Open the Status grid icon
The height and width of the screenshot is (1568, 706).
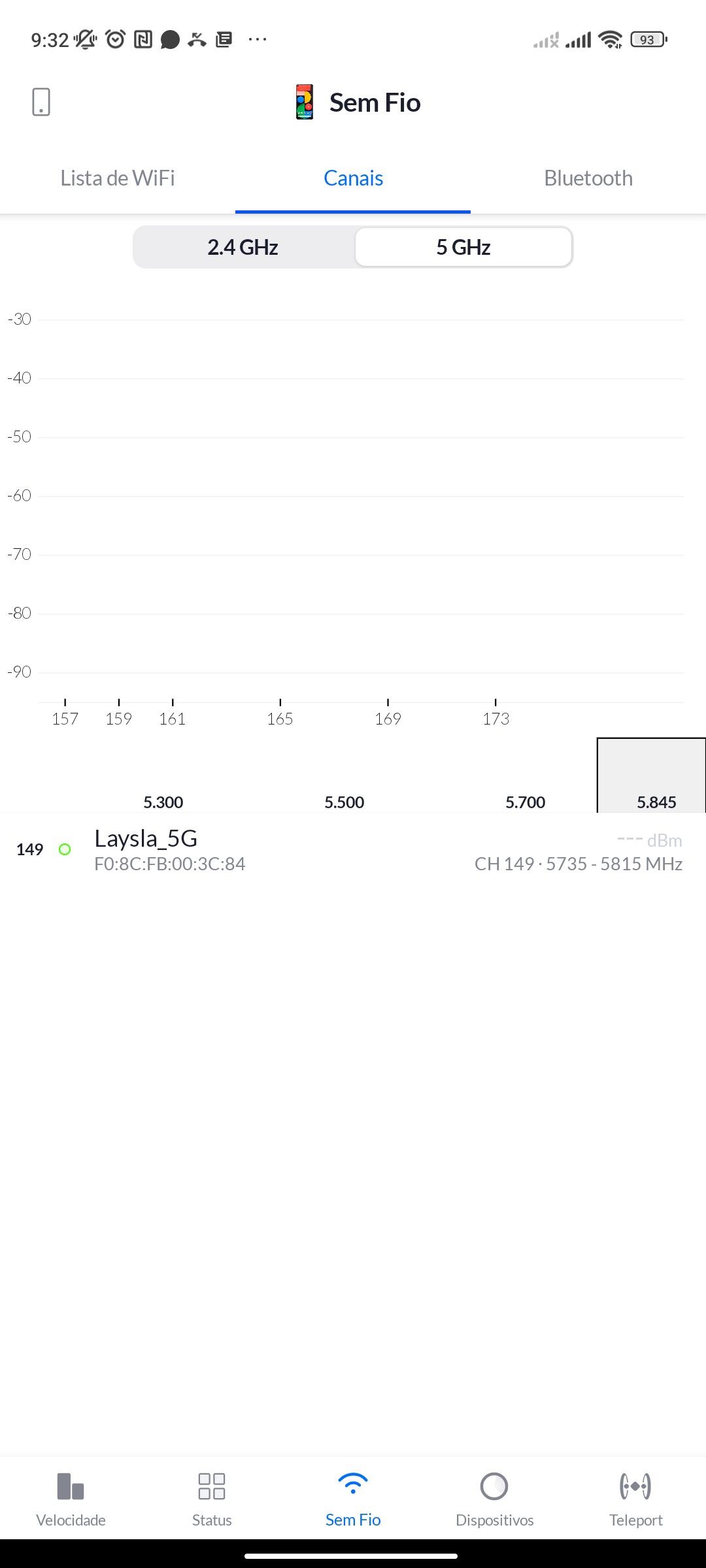(212, 1486)
